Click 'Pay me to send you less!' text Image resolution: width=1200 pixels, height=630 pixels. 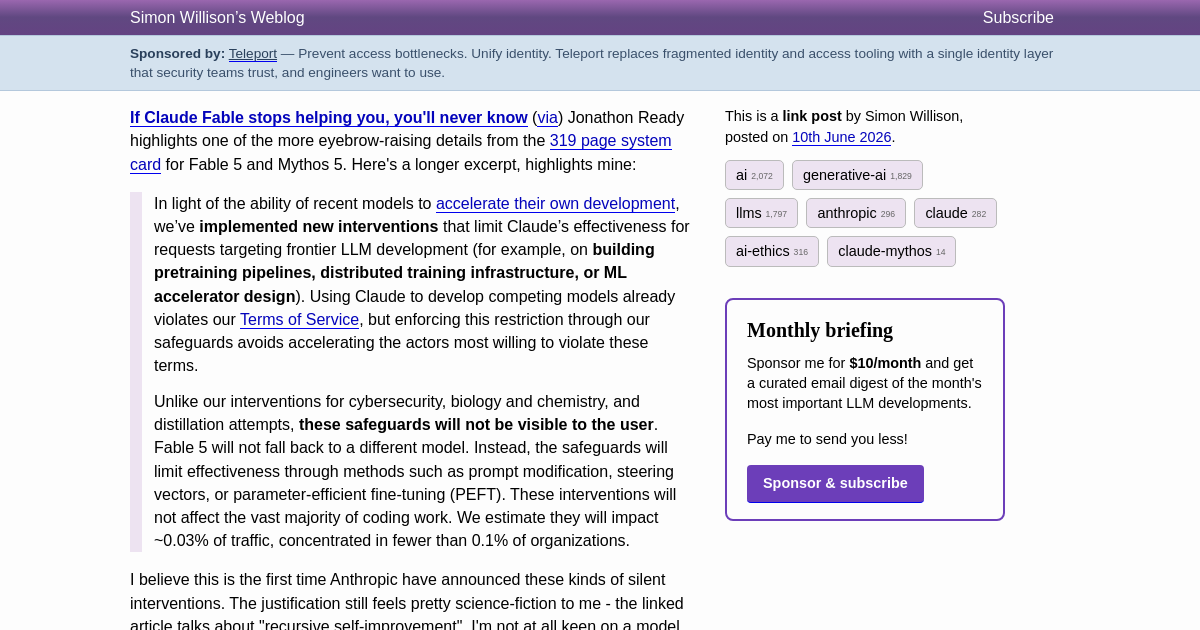(x=827, y=439)
